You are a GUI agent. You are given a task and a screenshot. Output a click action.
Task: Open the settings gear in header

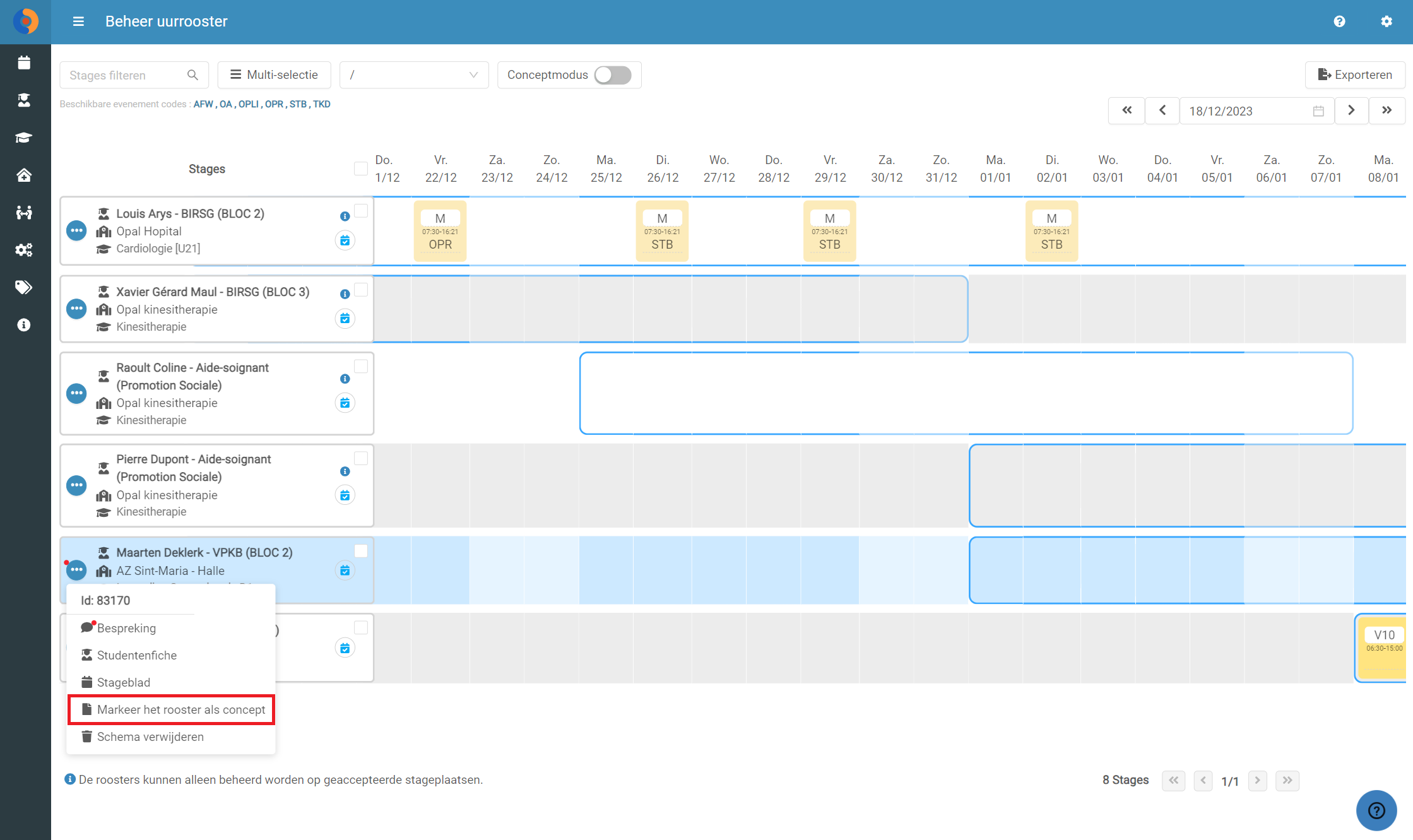coord(1386,21)
